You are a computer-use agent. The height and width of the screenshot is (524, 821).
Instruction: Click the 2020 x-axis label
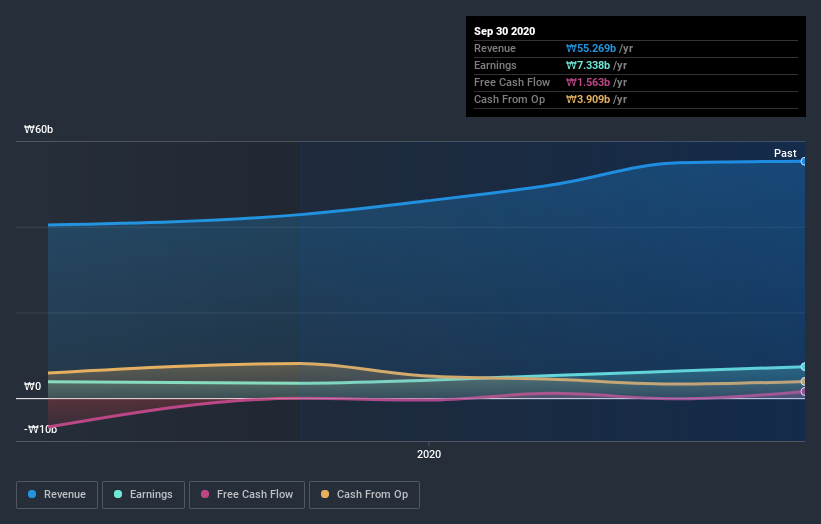tap(429, 454)
